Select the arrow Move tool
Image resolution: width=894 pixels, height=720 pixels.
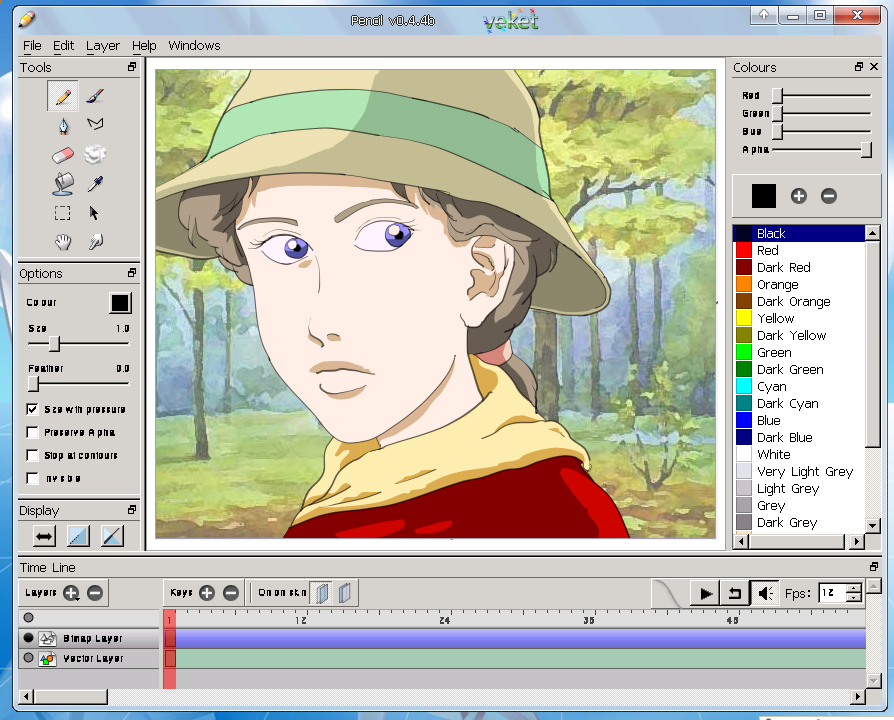point(94,213)
